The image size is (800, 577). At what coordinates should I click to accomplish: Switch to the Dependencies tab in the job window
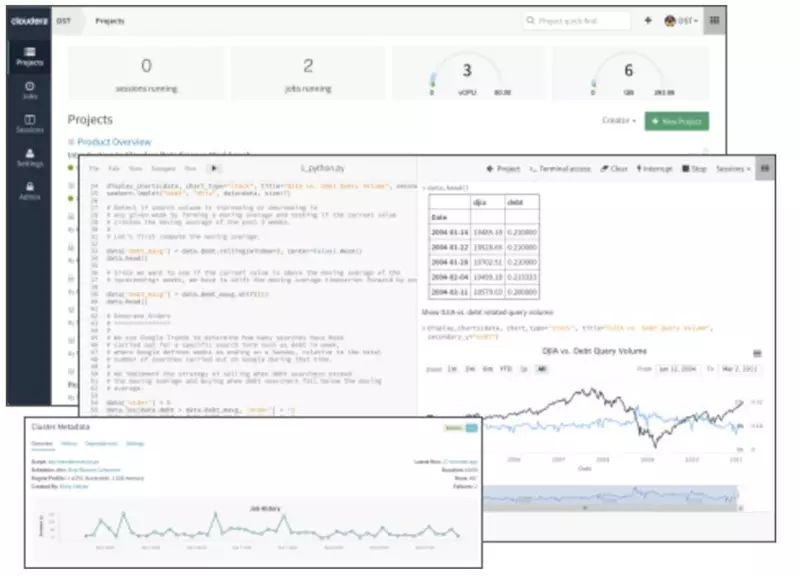point(101,444)
